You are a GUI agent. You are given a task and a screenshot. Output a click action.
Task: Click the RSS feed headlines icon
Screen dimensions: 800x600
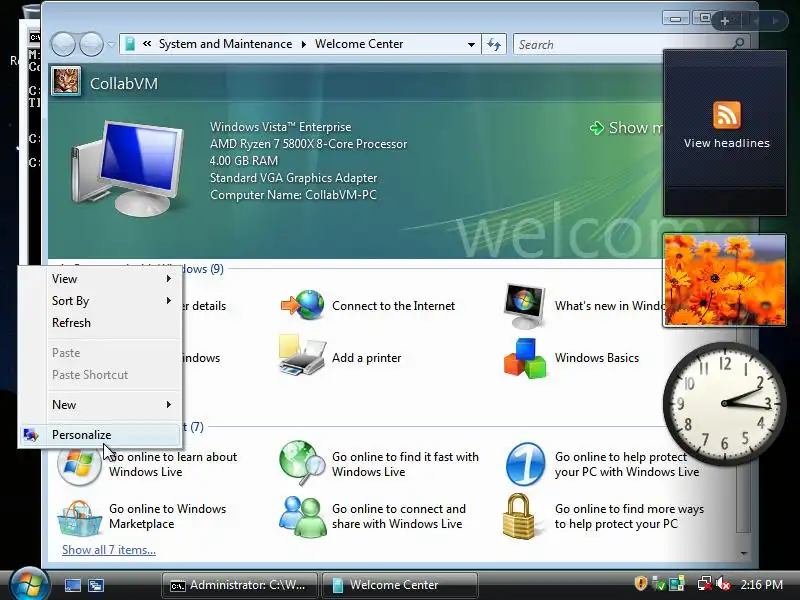727,115
